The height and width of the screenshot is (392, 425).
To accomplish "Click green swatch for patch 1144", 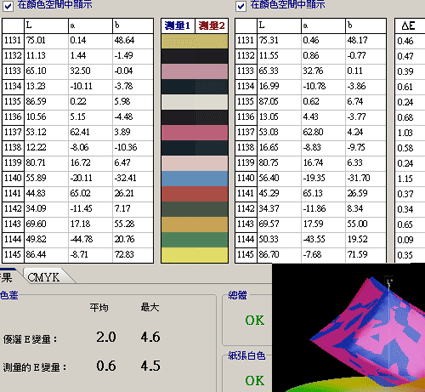I will (195, 240).
